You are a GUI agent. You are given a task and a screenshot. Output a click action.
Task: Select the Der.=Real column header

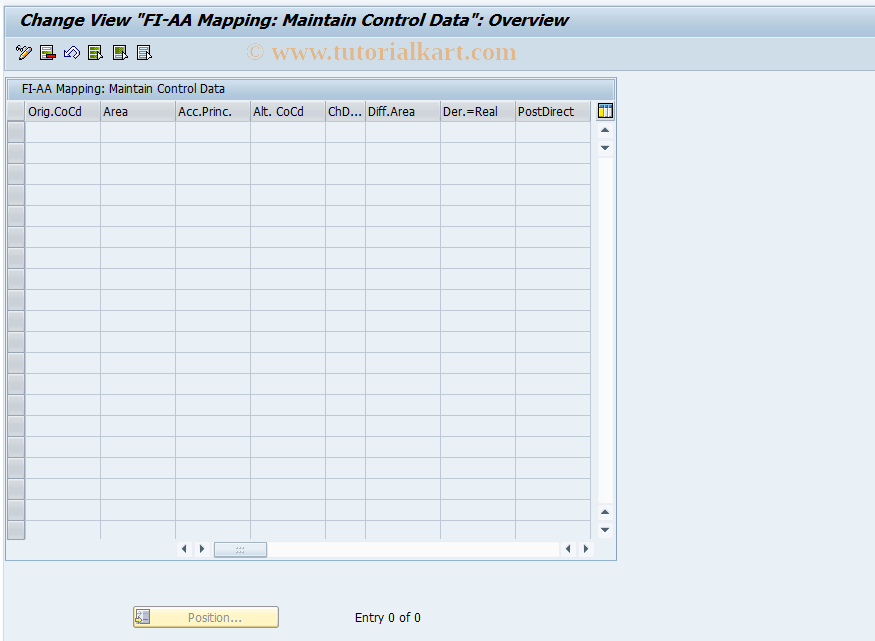(478, 112)
